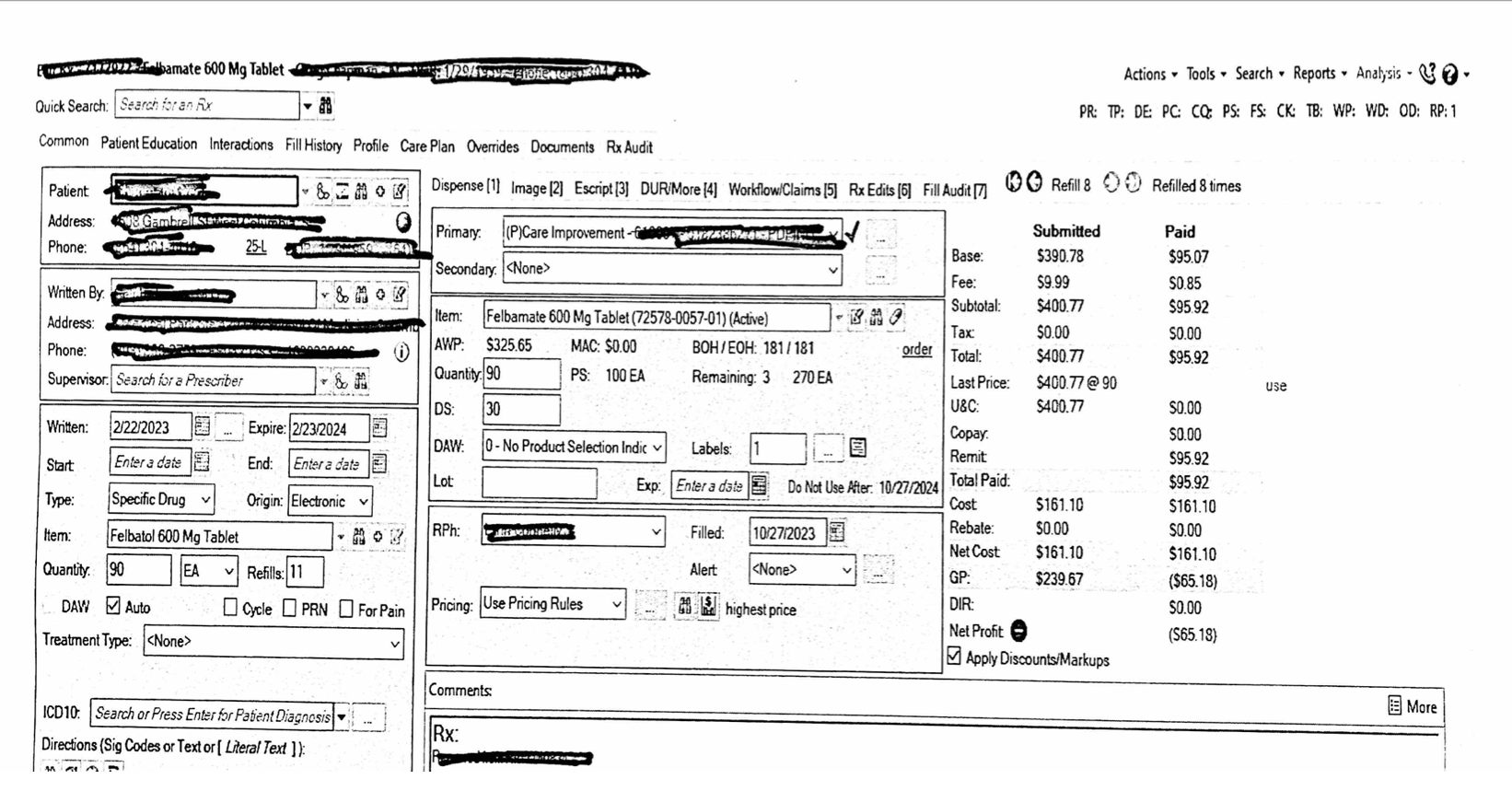Click binoculars icon next to Felbatol item
The width and height of the screenshot is (1512, 791).
(359, 536)
